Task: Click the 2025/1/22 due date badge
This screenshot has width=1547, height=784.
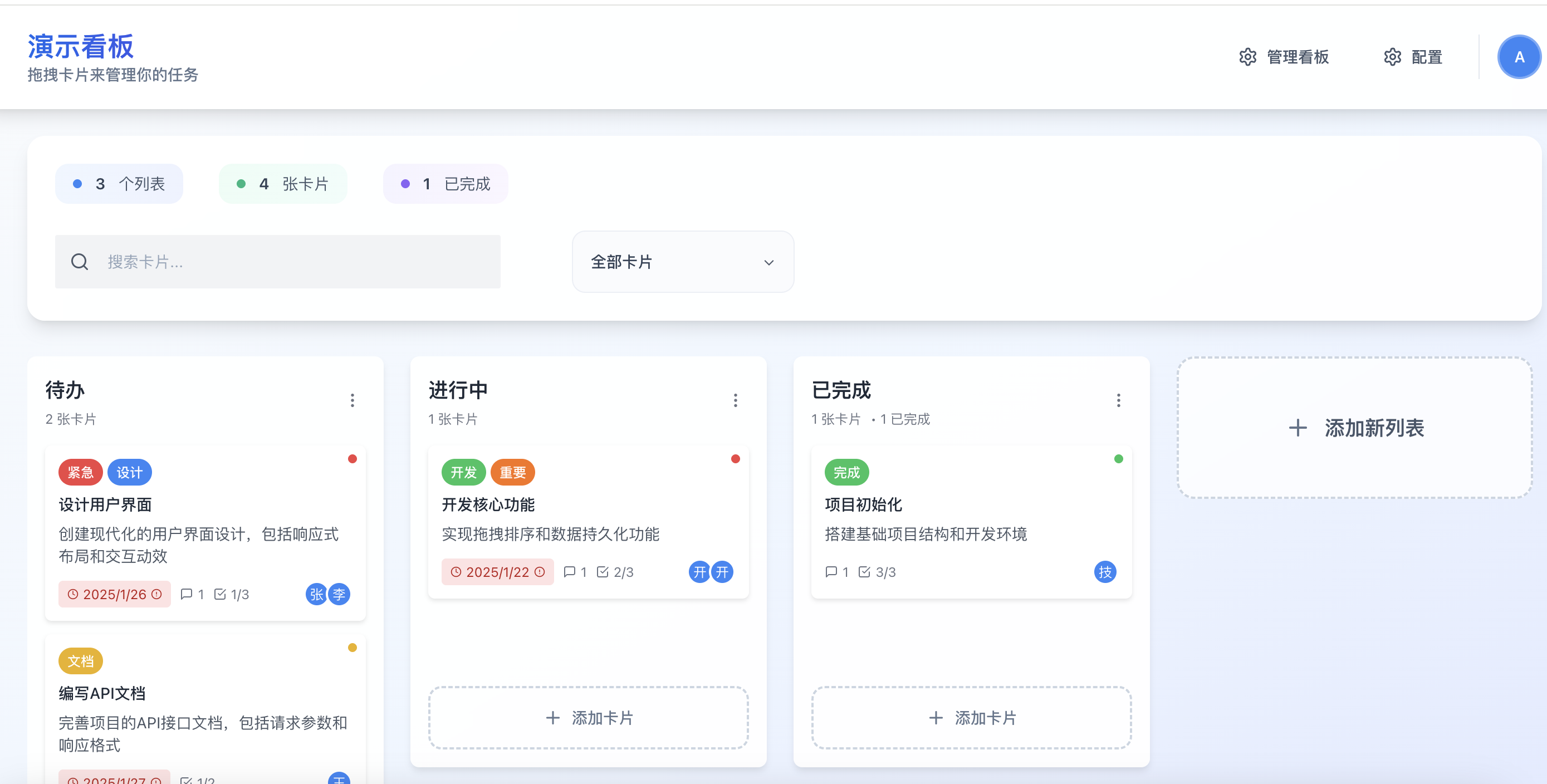Action: click(x=497, y=572)
